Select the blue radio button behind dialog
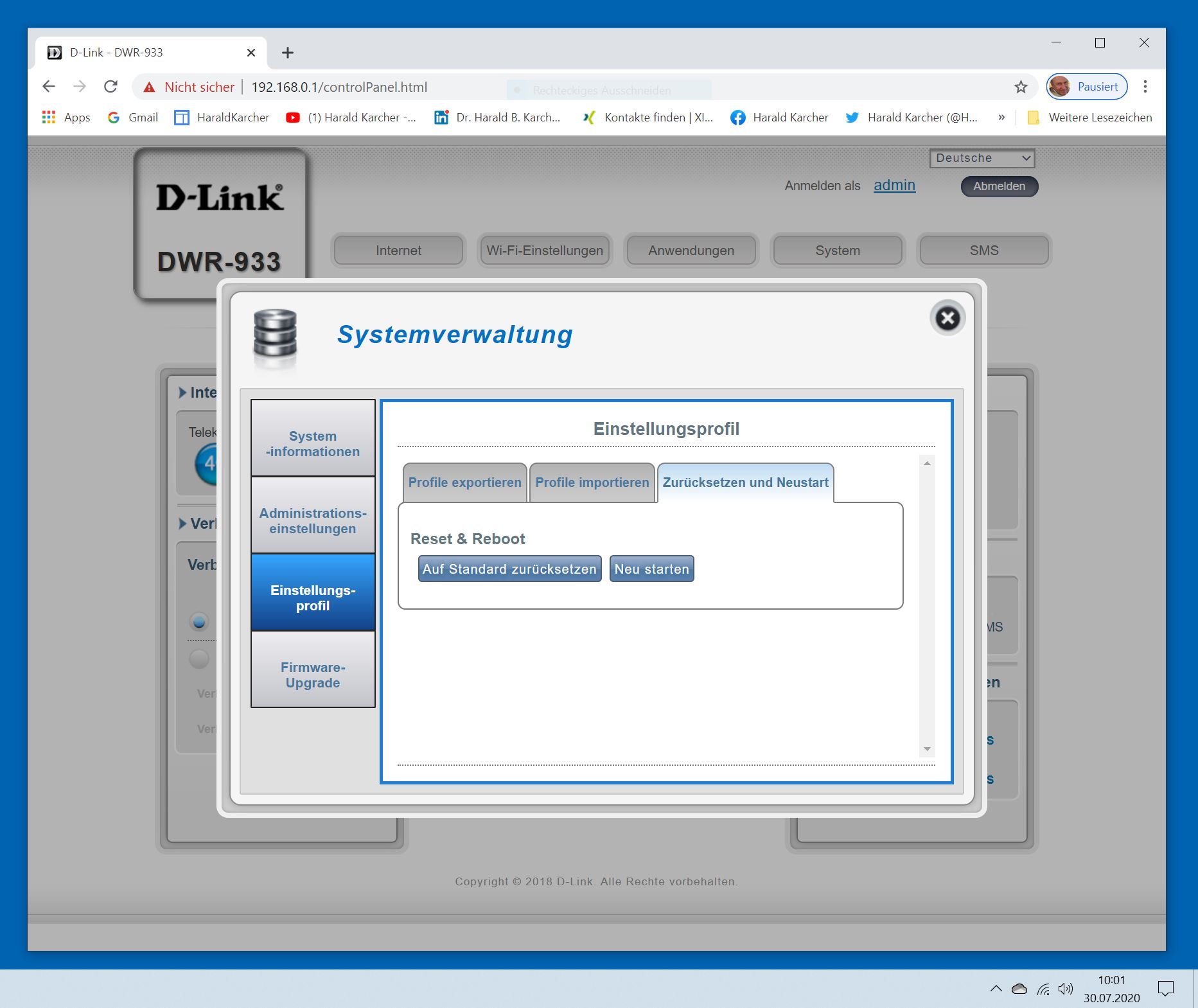 [199, 622]
